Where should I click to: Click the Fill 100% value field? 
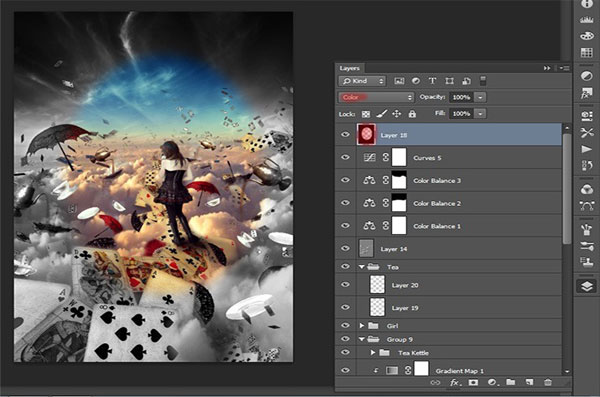(461, 114)
